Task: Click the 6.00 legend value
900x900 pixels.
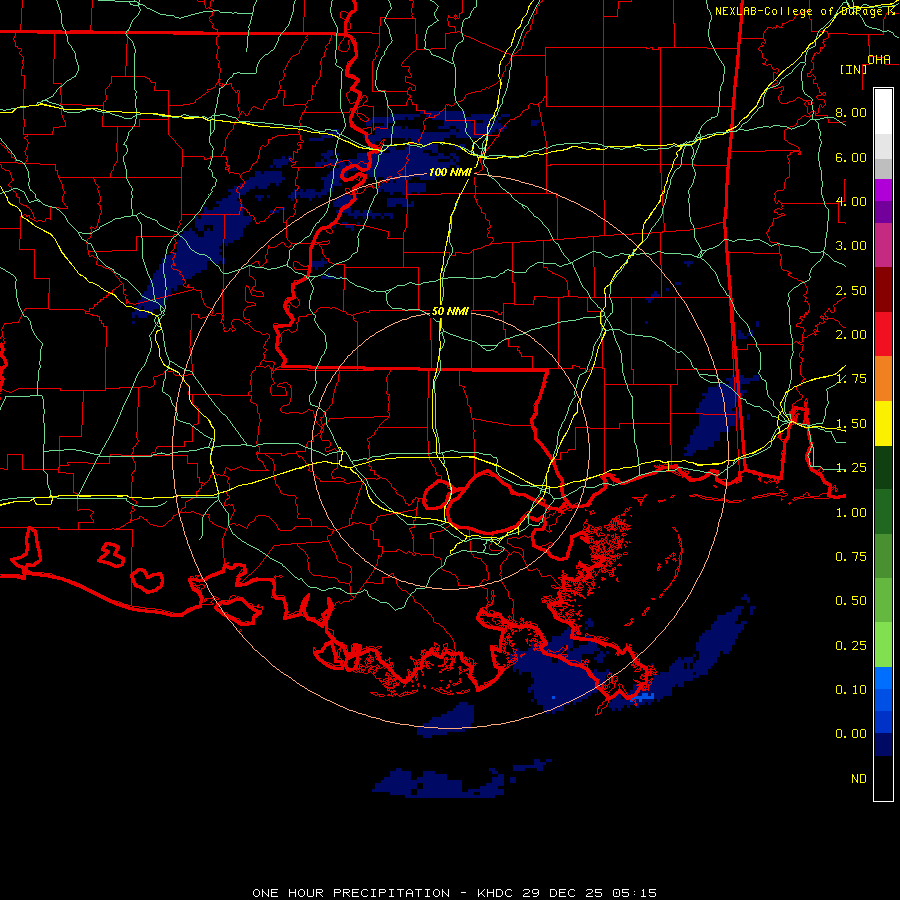Action: 851,157
